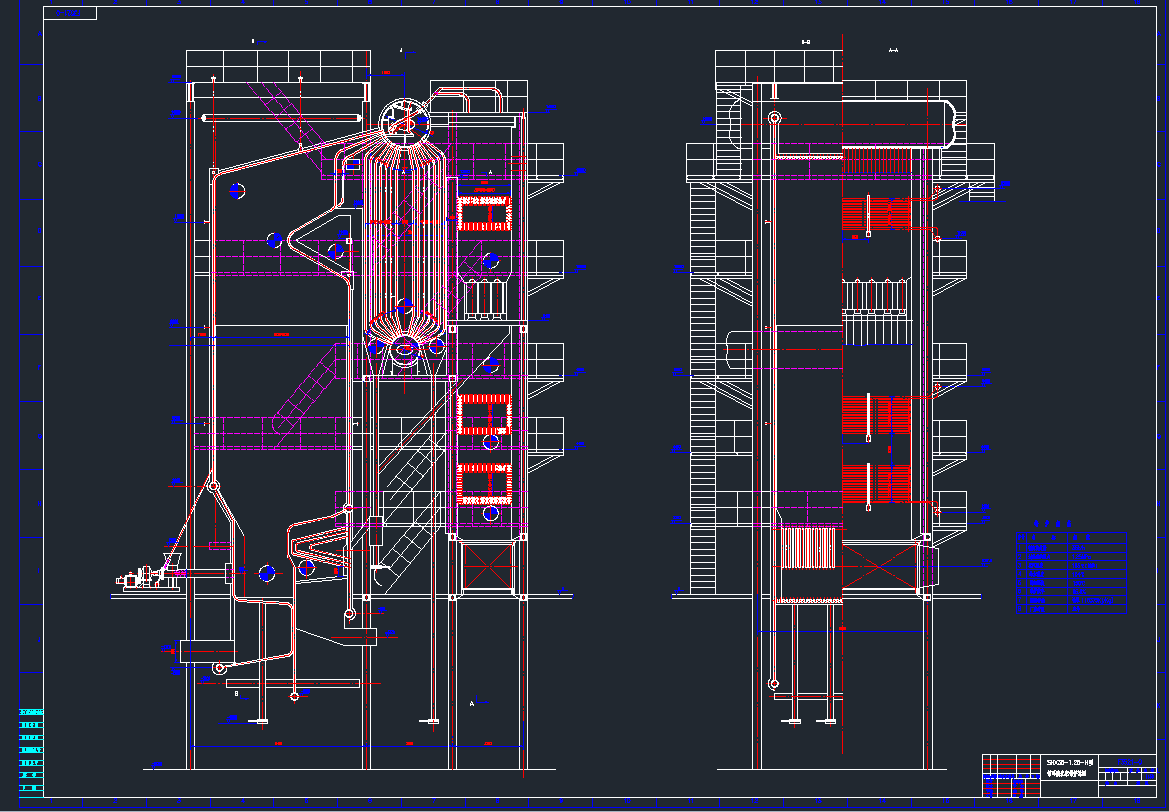This screenshot has width=1169, height=812.
Task: Select the drawing number box in title block
Action: click(1128, 762)
